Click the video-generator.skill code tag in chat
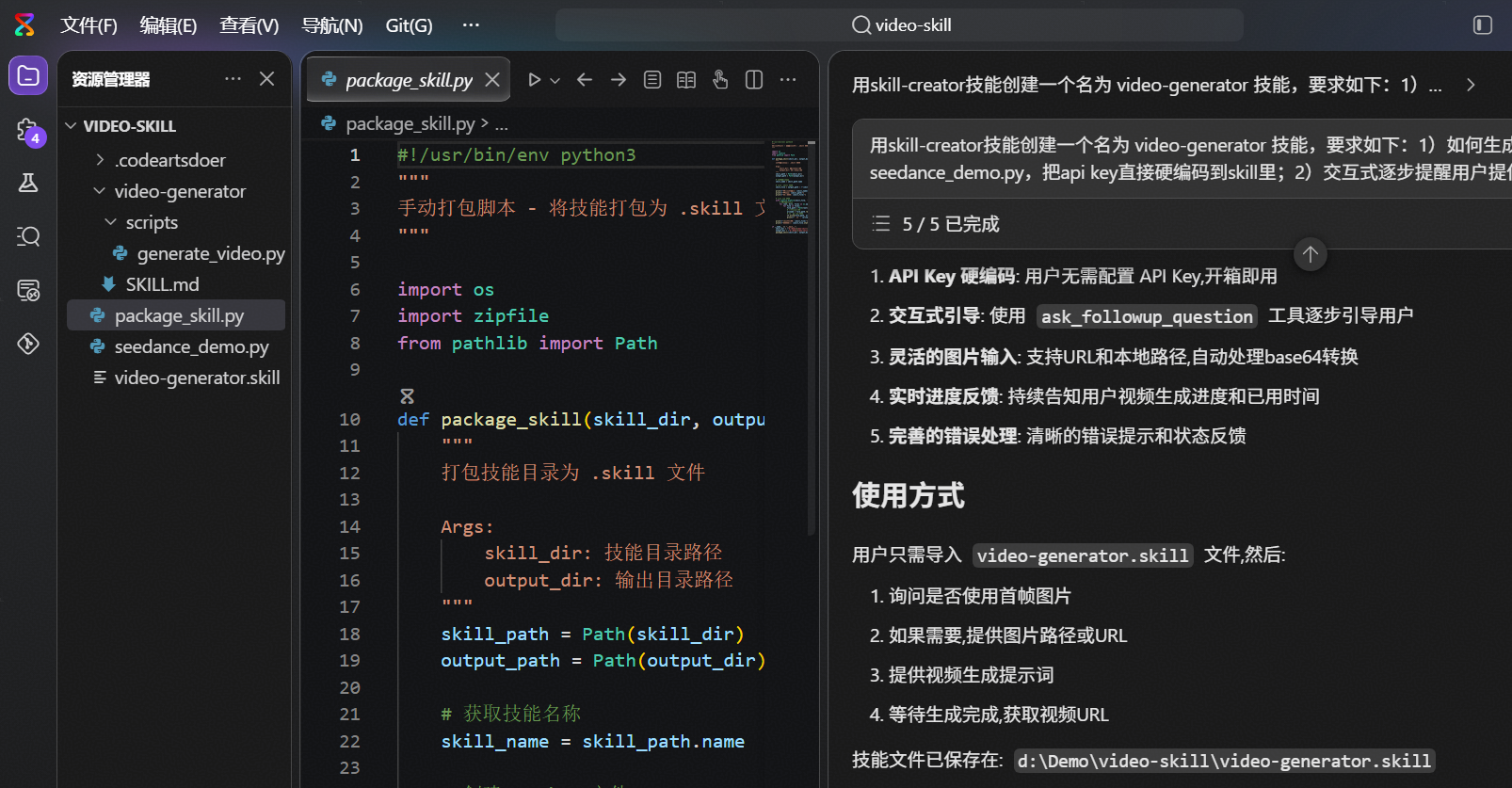This screenshot has width=1512, height=788. pos(1083,555)
